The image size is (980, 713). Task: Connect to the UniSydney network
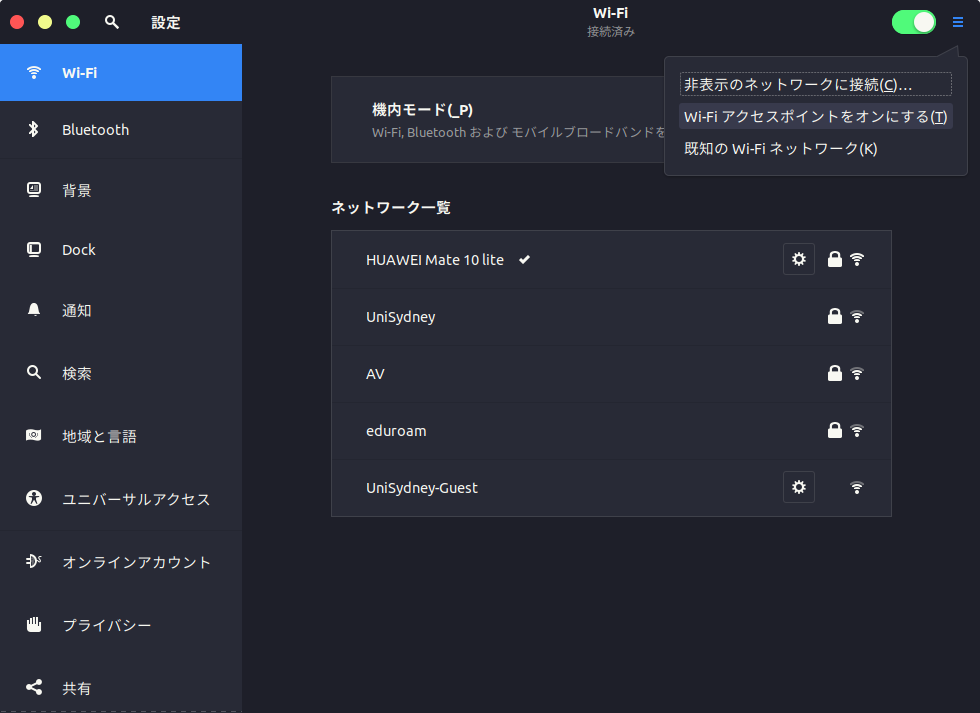tap(611, 317)
